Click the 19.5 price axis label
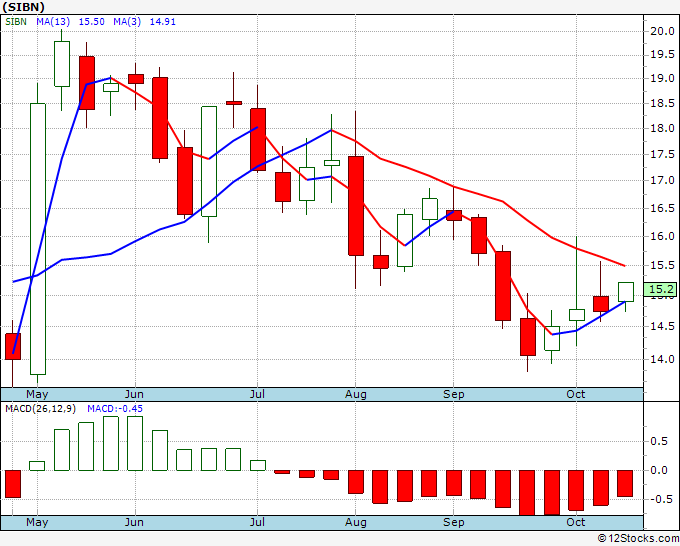Image resolution: width=680 pixels, height=546 pixels. point(662,55)
